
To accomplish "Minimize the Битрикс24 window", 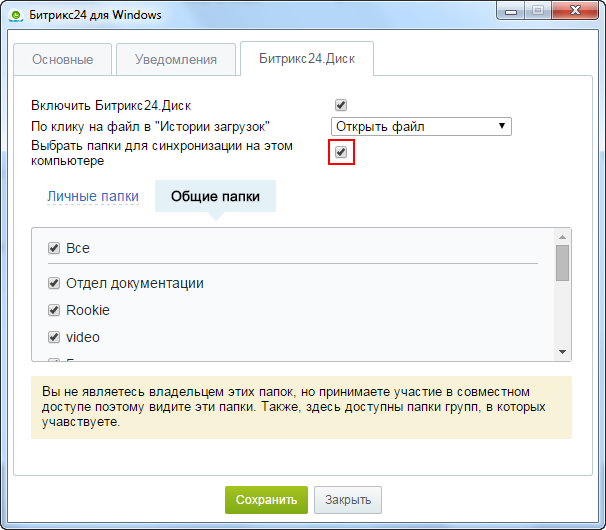I will pyautogui.click(x=511, y=11).
